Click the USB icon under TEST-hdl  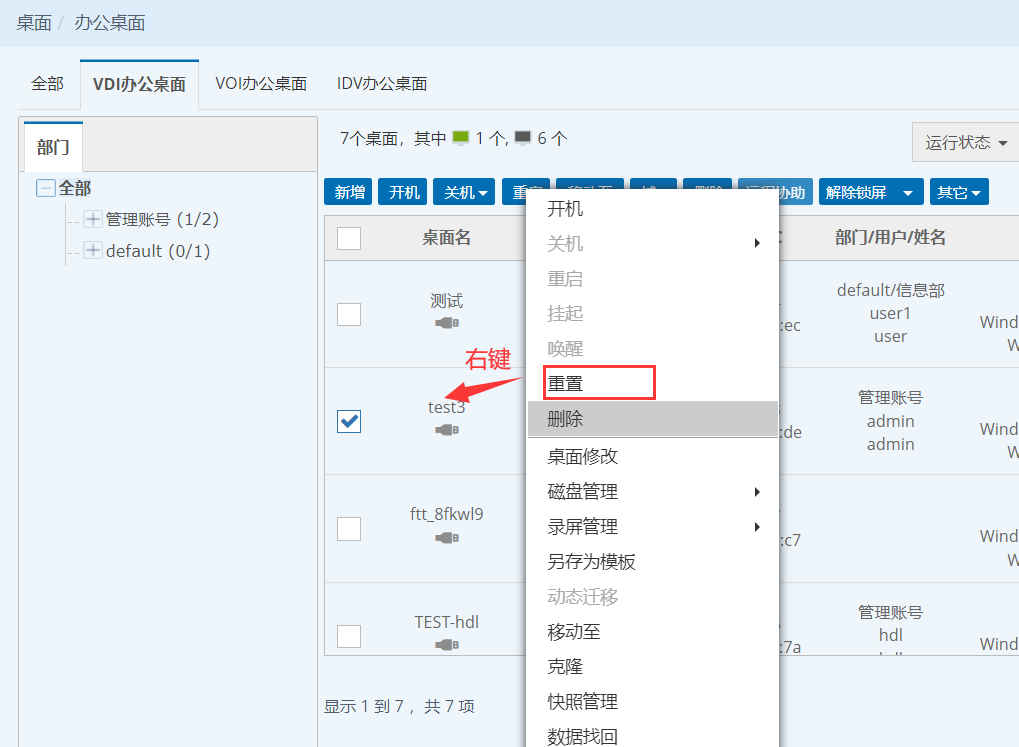447,645
